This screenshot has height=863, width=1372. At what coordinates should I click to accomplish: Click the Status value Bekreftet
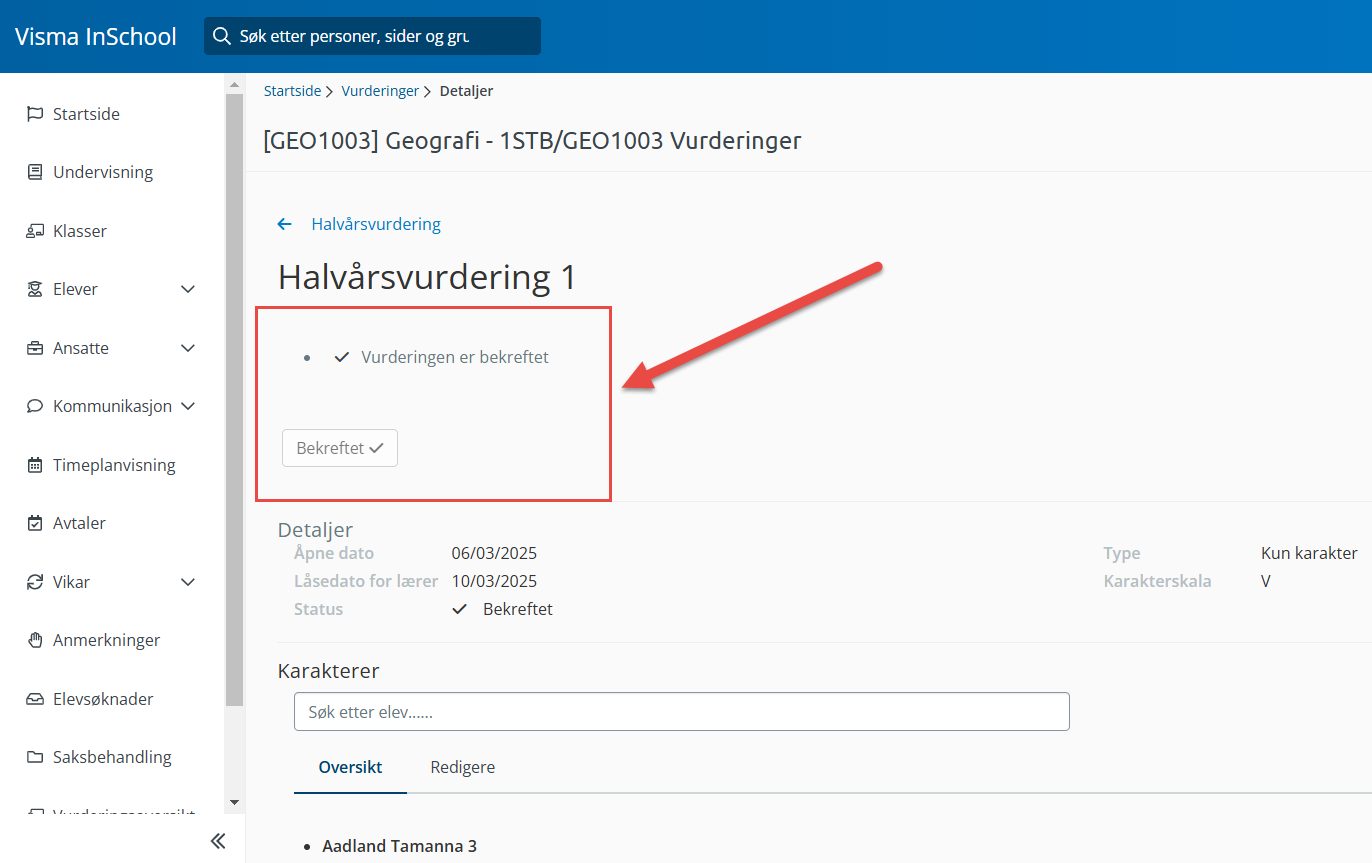[517, 609]
